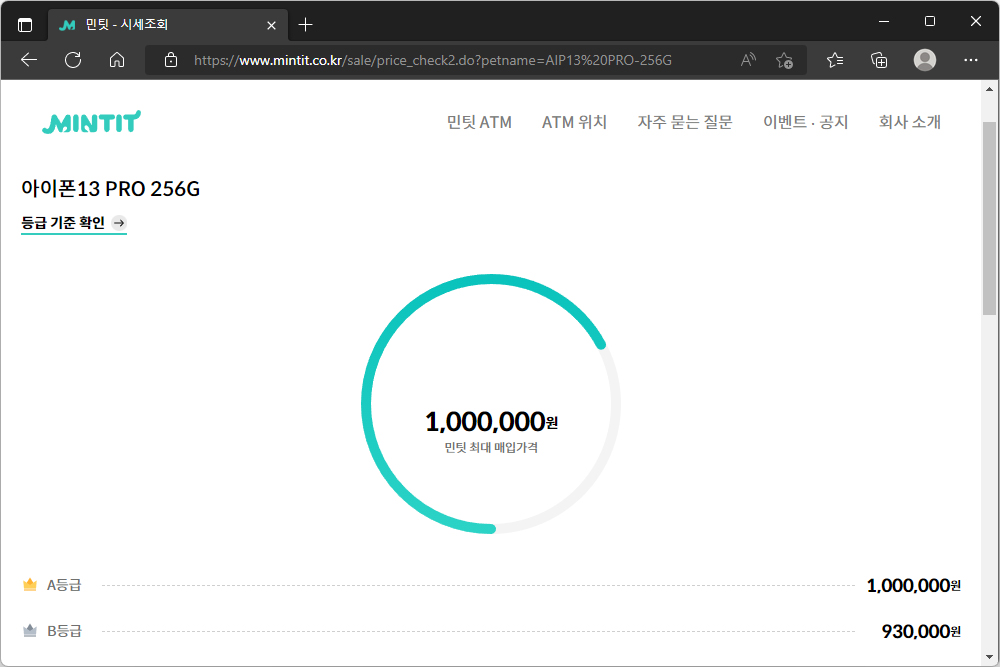Image resolution: width=1000 pixels, height=667 pixels.
Task: Click B등급 price 930,000원
Action: coord(921,631)
